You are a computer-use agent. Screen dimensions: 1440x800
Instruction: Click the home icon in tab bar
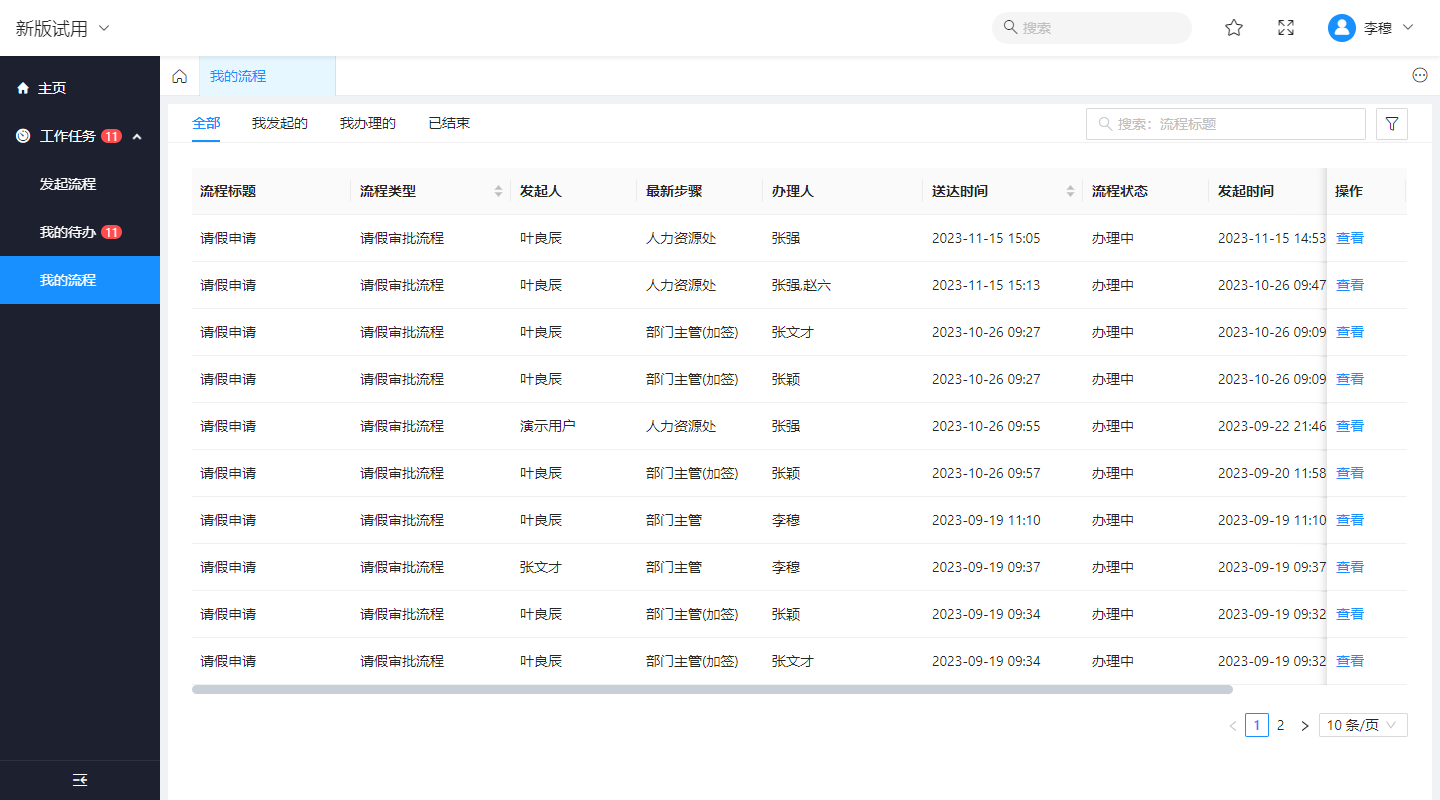[180, 76]
